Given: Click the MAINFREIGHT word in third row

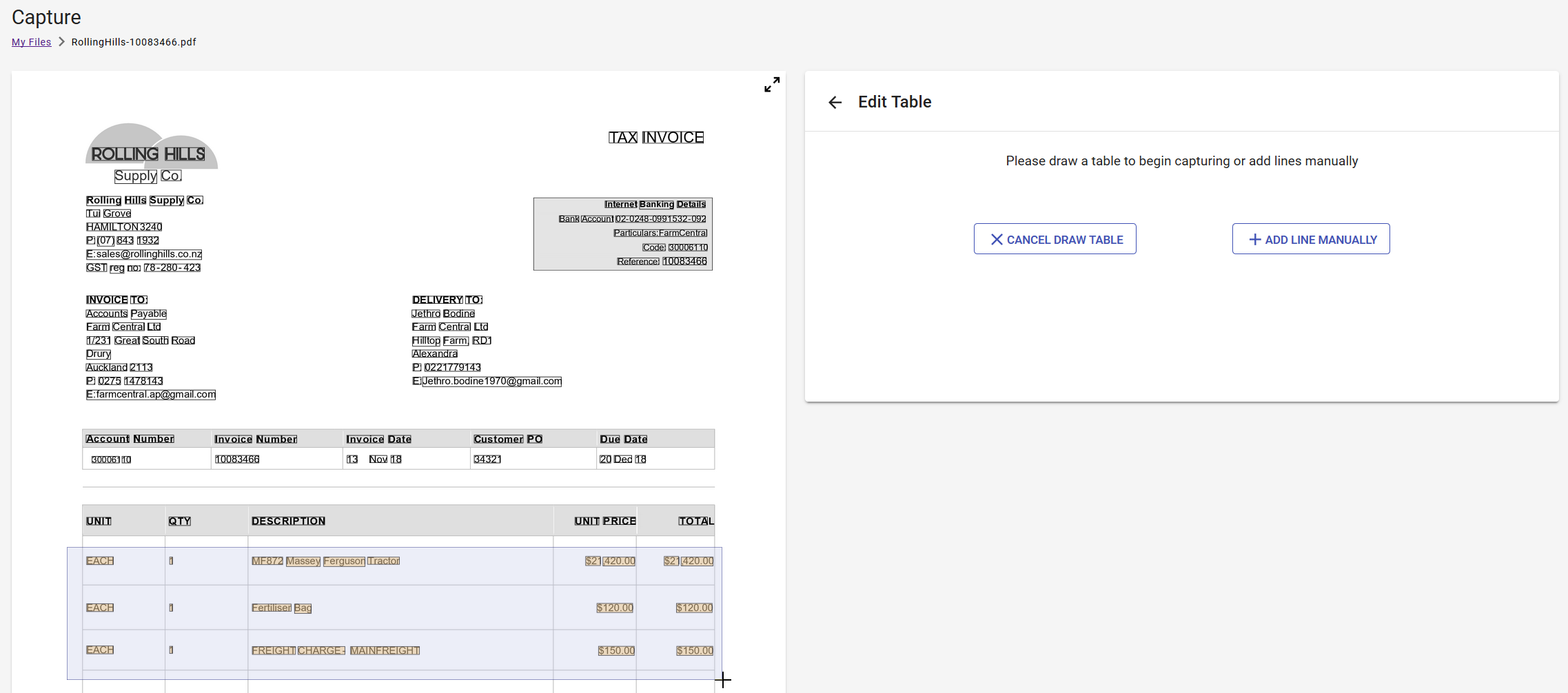Looking at the screenshot, I should (385, 651).
